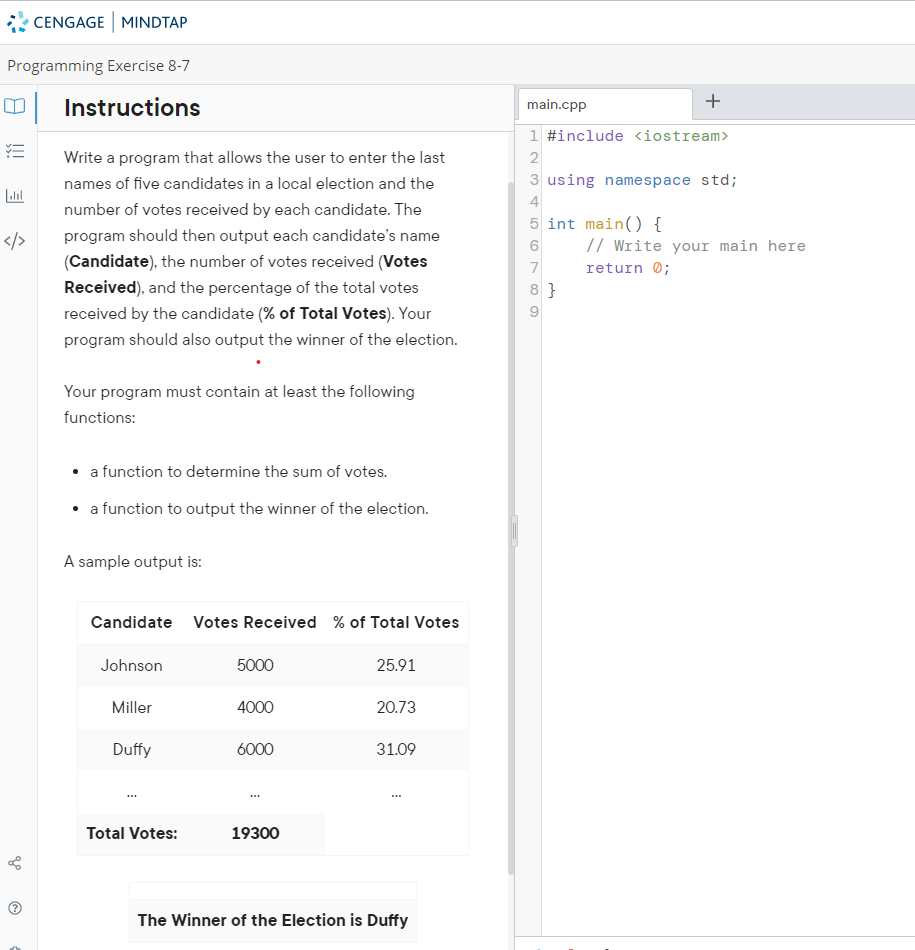The height and width of the screenshot is (950, 915).
Task: Click the 'Duffy' candidate table cell
Action: pos(131,749)
